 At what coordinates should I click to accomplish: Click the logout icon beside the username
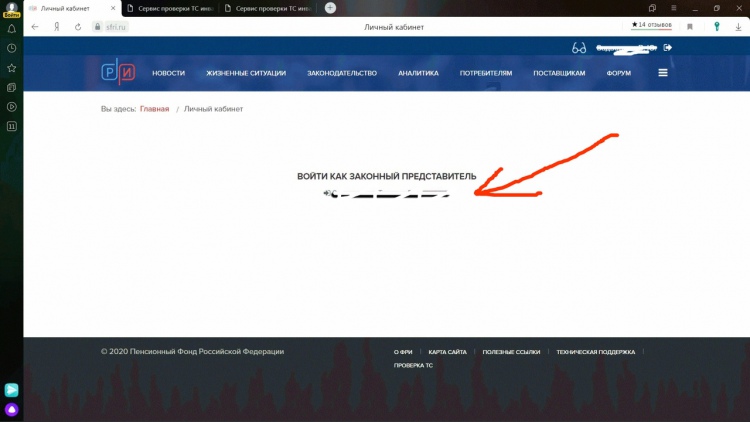pos(668,47)
